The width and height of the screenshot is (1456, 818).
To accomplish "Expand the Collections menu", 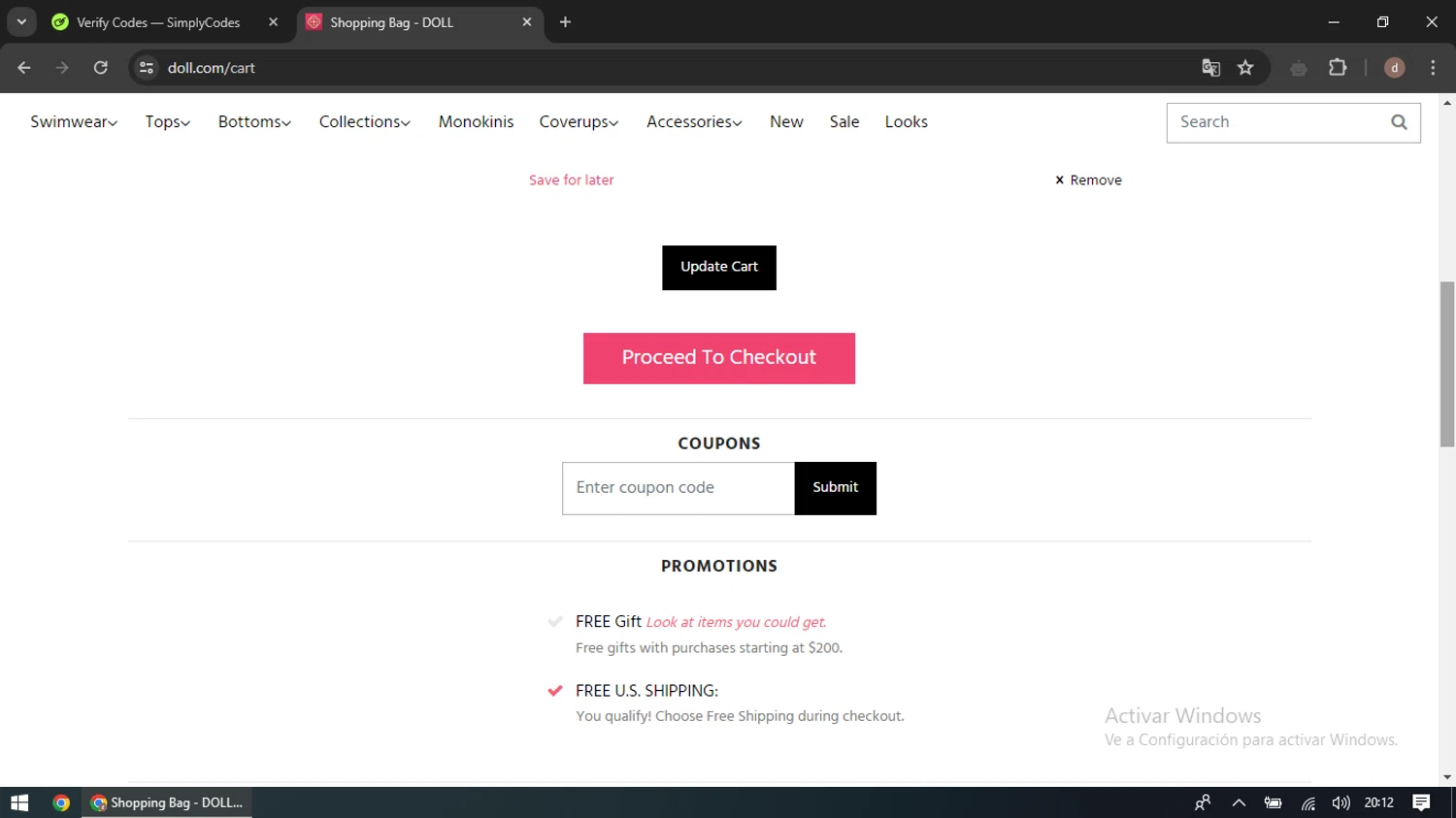I will click(365, 121).
